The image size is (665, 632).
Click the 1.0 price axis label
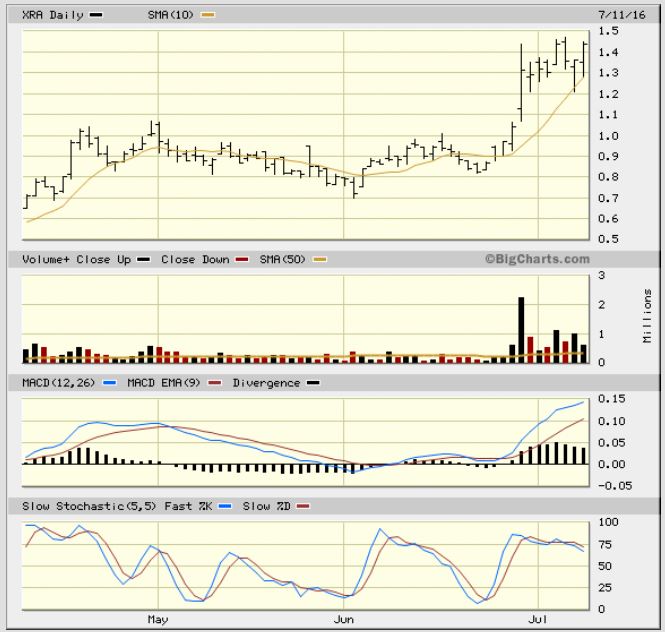click(x=608, y=136)
